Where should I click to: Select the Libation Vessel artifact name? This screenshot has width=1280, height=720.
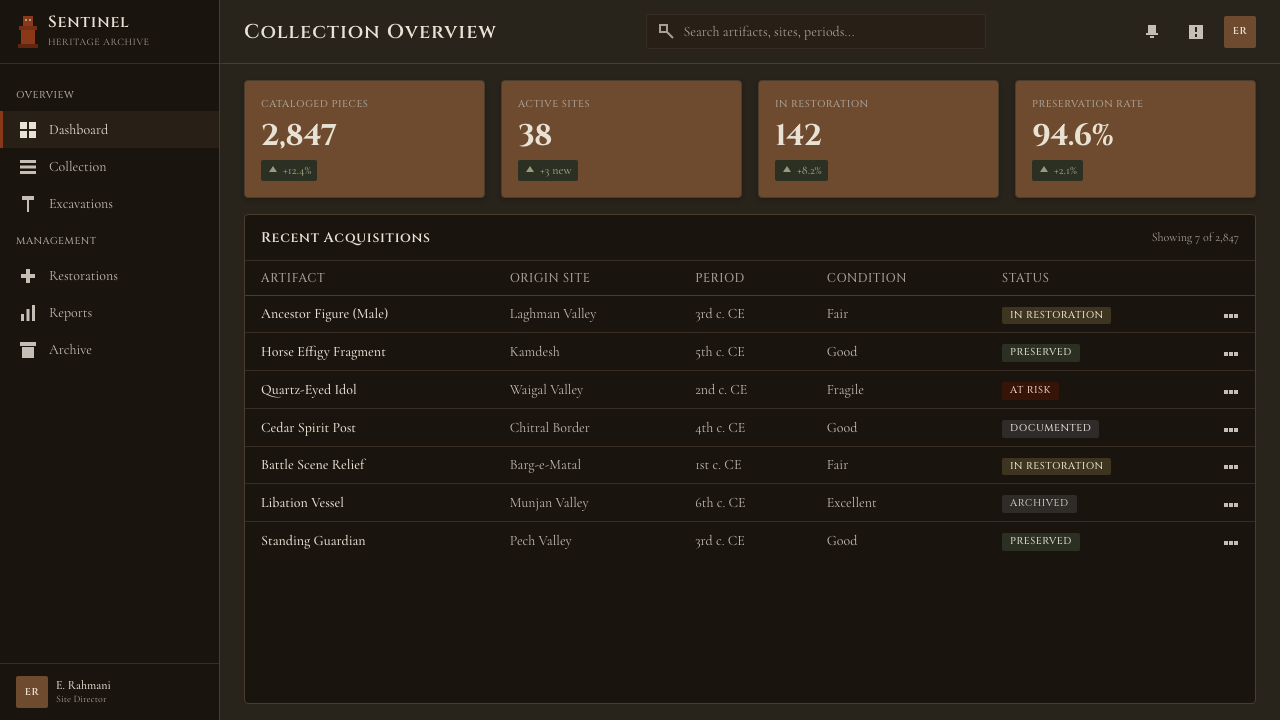(x=302, y=503)
